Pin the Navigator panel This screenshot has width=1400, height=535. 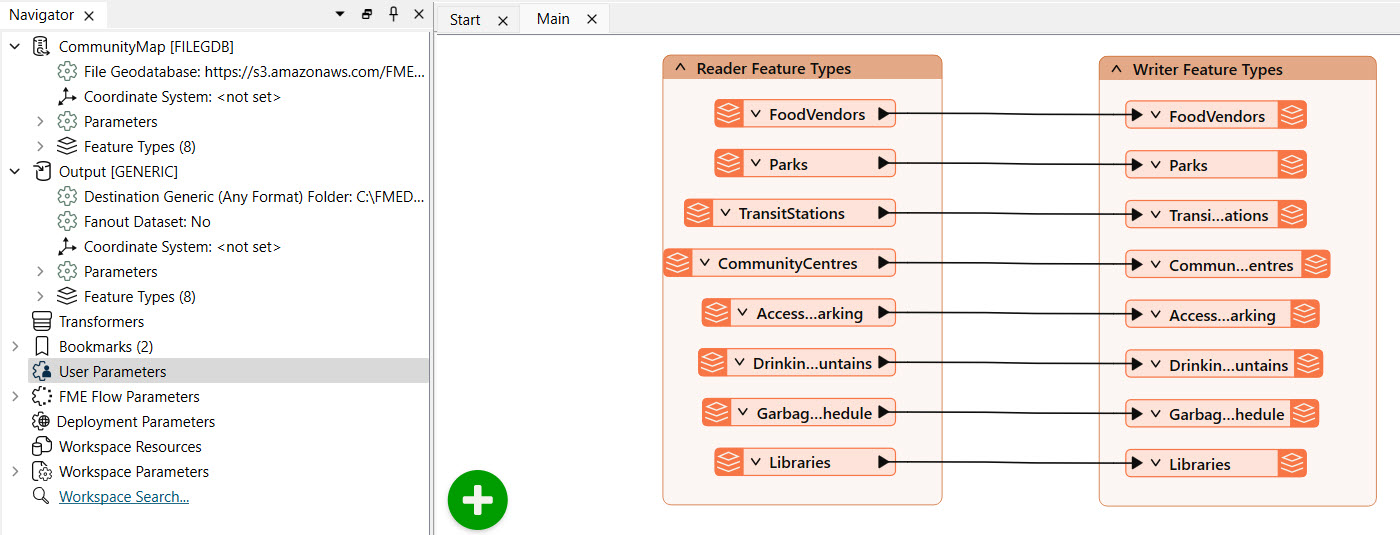393,14
